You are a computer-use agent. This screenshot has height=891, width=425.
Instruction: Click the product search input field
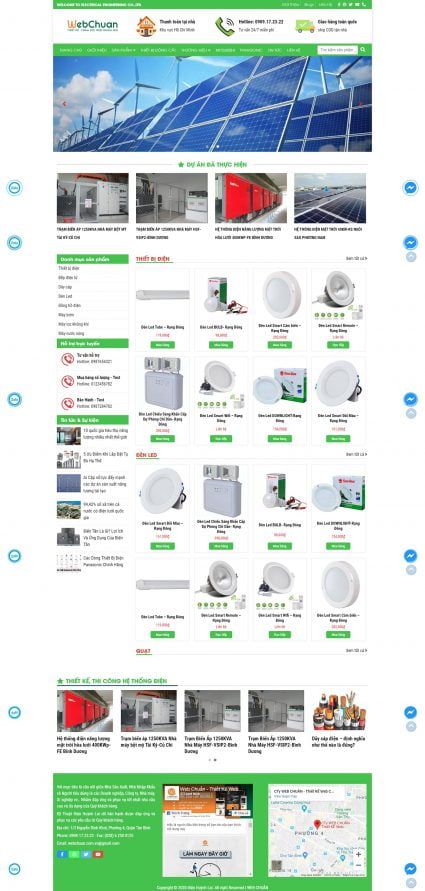[338, 50]
